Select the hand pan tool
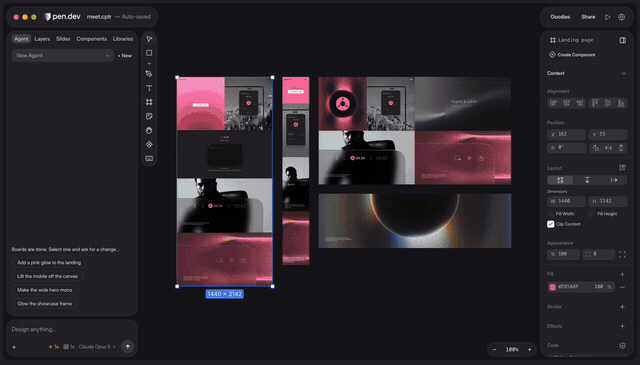The height and width of the screenshot is (365, 640). tap(149, 130)
